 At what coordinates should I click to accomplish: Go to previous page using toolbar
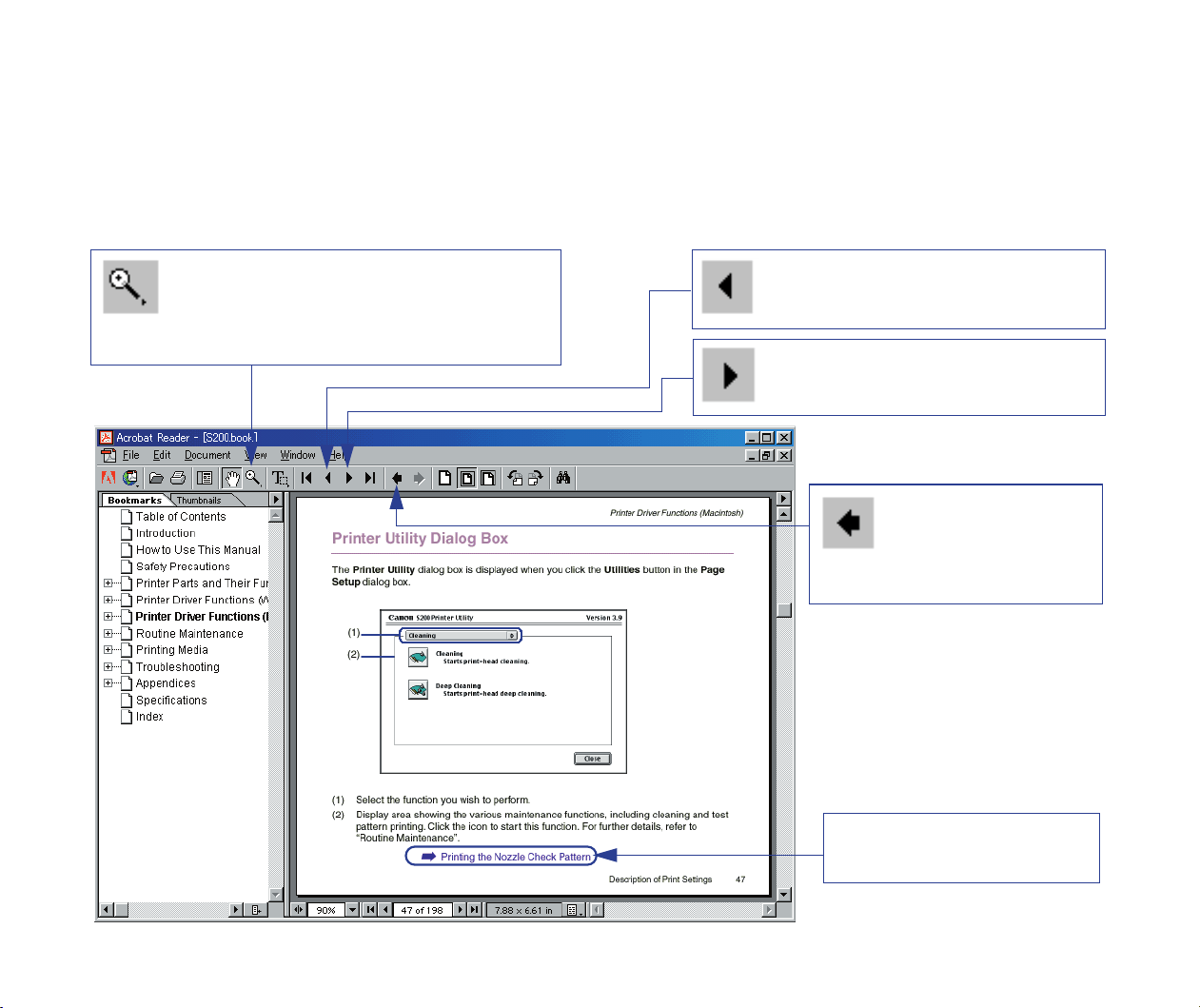pyautogui.click(x=327, y=478)
